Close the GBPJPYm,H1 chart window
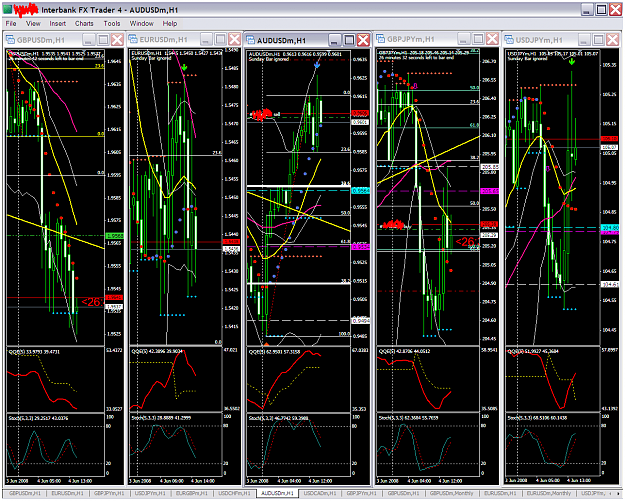Viewport: 625px width, 501px height. [492, 39]
